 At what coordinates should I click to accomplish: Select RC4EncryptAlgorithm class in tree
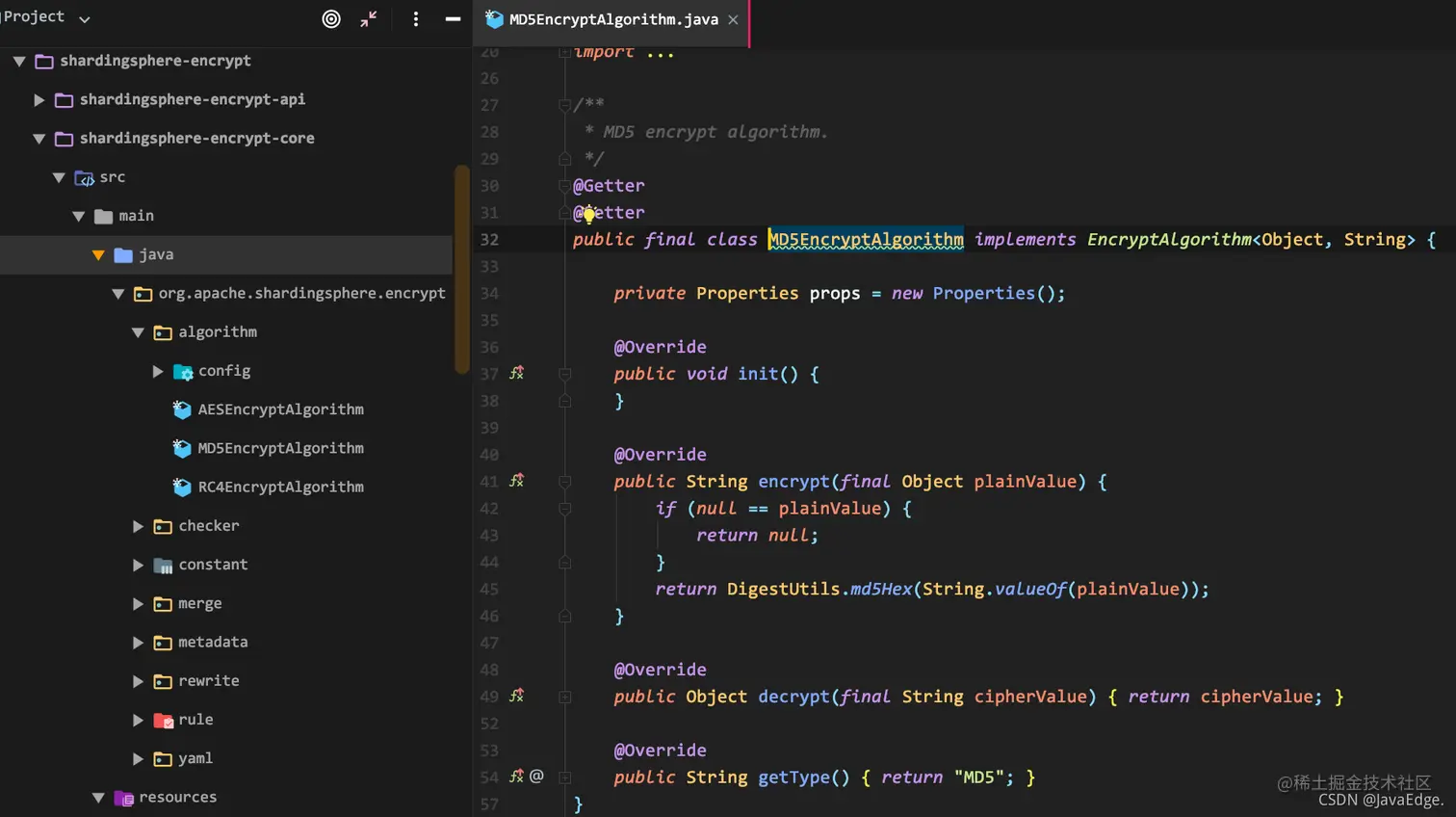pyautogui.click(x=280, y=487)
